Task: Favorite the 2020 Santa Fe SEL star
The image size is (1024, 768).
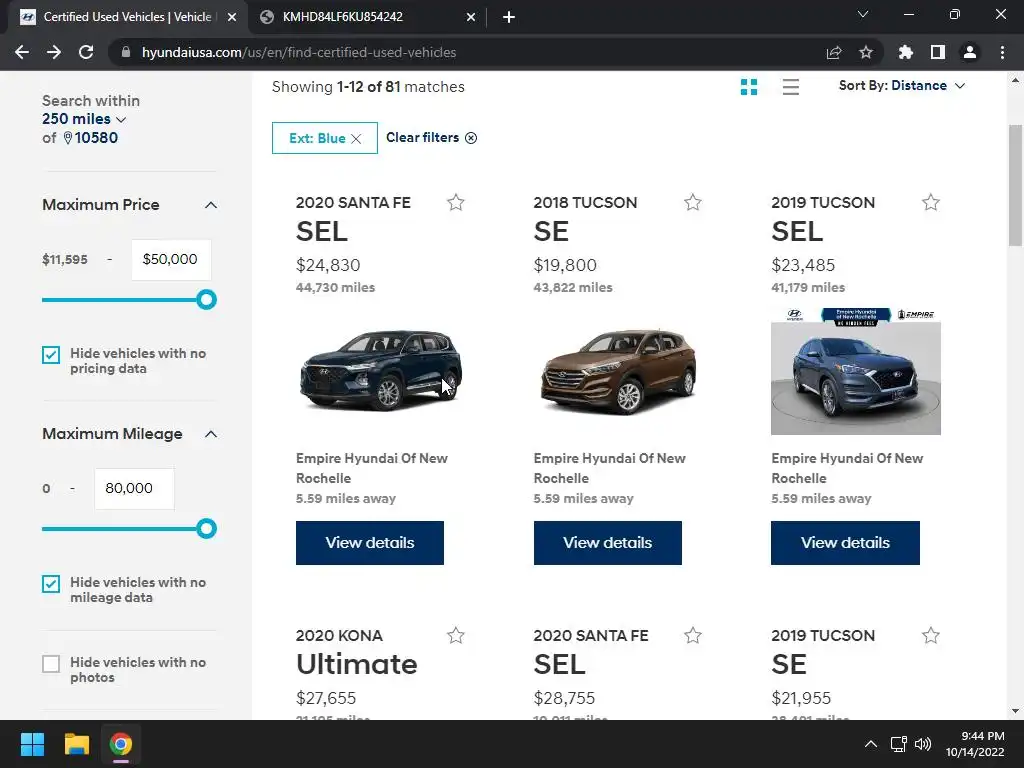Action: (456, 203)
